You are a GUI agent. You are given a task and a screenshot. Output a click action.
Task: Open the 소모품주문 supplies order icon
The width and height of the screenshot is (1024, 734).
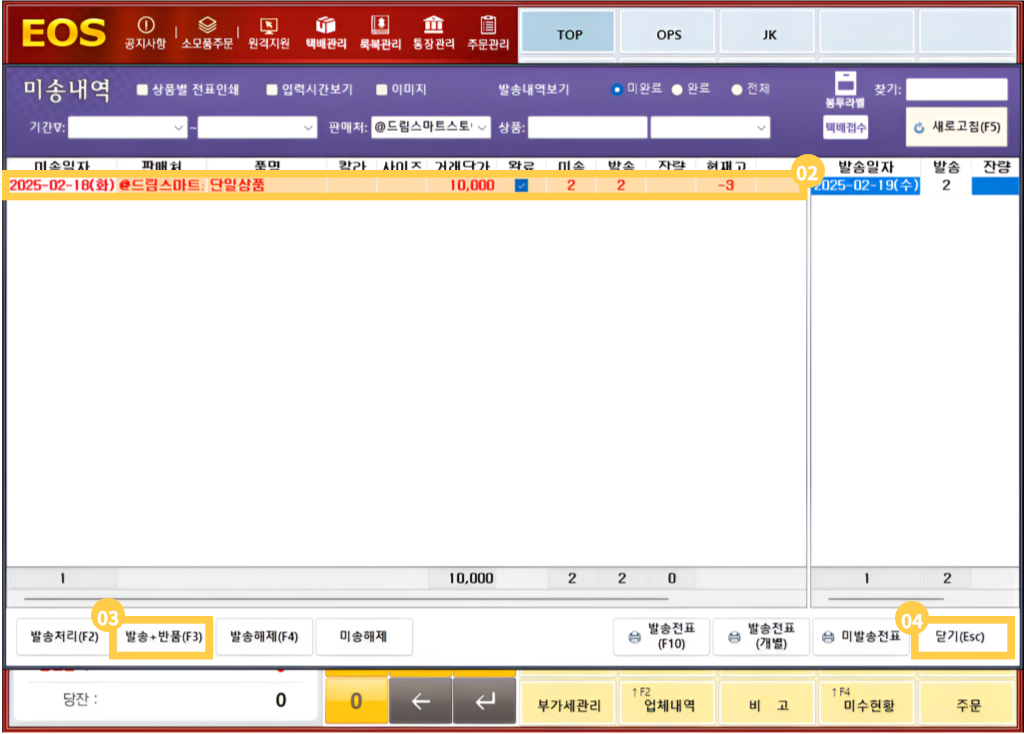coord(207,33)
